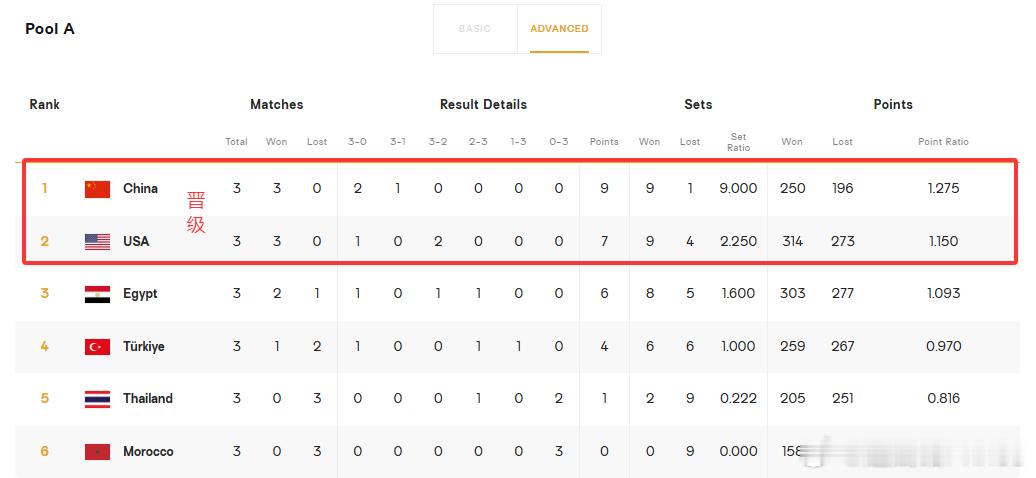Open the China team link

[x=140, y=188]
